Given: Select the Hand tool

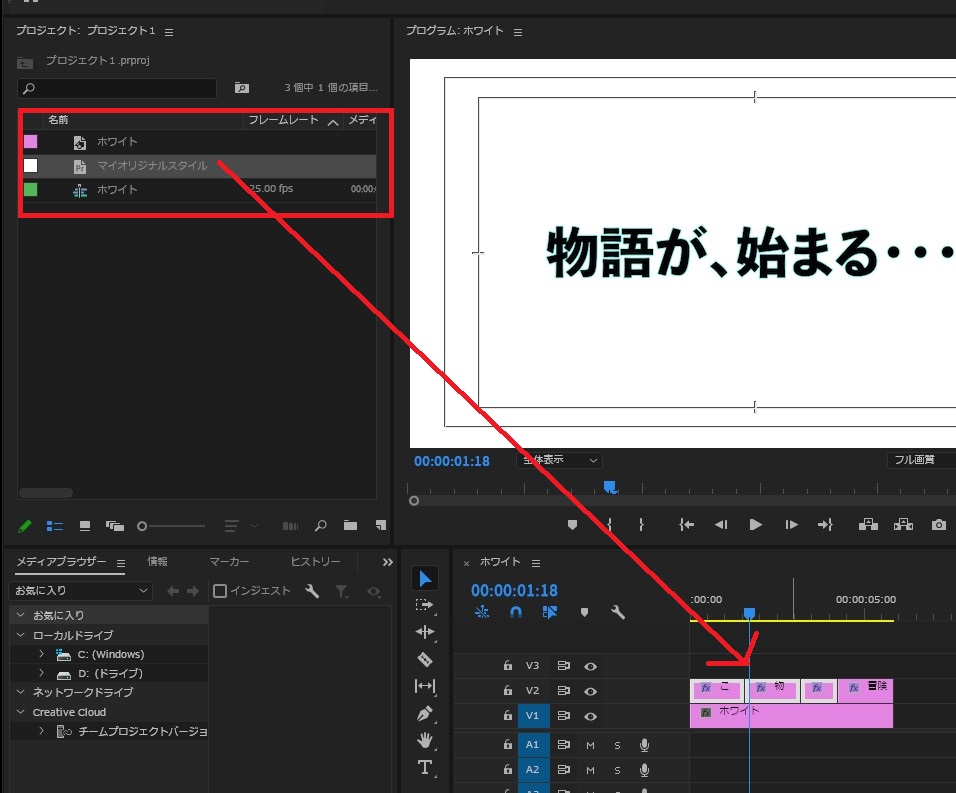Looking at the screenshot, I should (x=425, y=741).
